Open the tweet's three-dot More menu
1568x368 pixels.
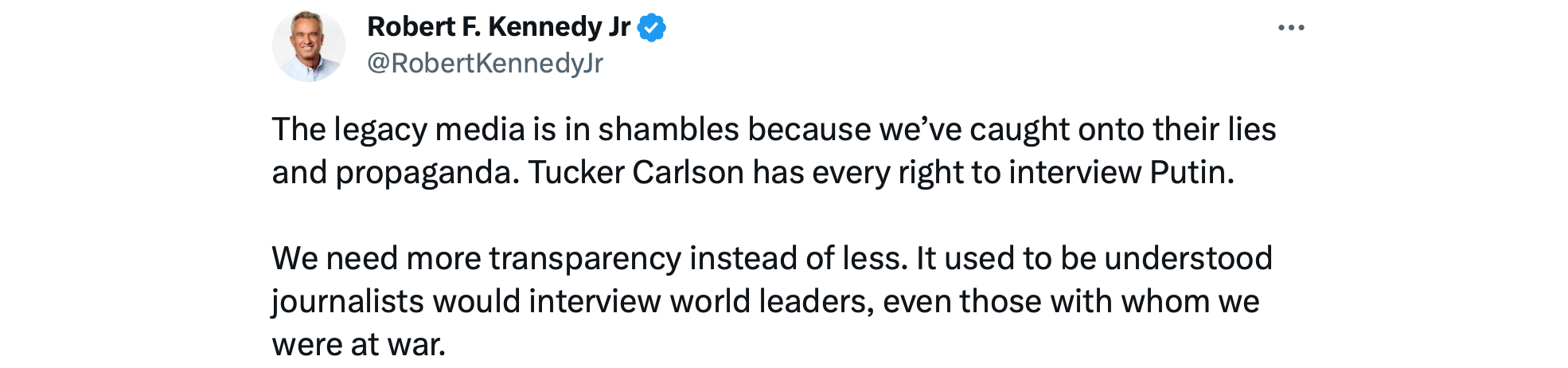click(x=1290, y=28)
